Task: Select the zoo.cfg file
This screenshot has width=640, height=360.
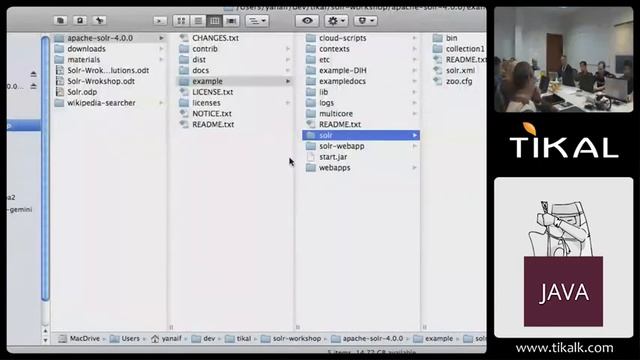Action: pyautogui.click(x=458, y=81)
